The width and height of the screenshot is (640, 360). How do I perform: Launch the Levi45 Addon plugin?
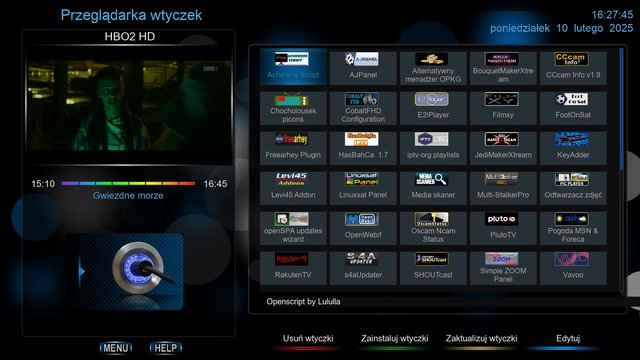293,187
